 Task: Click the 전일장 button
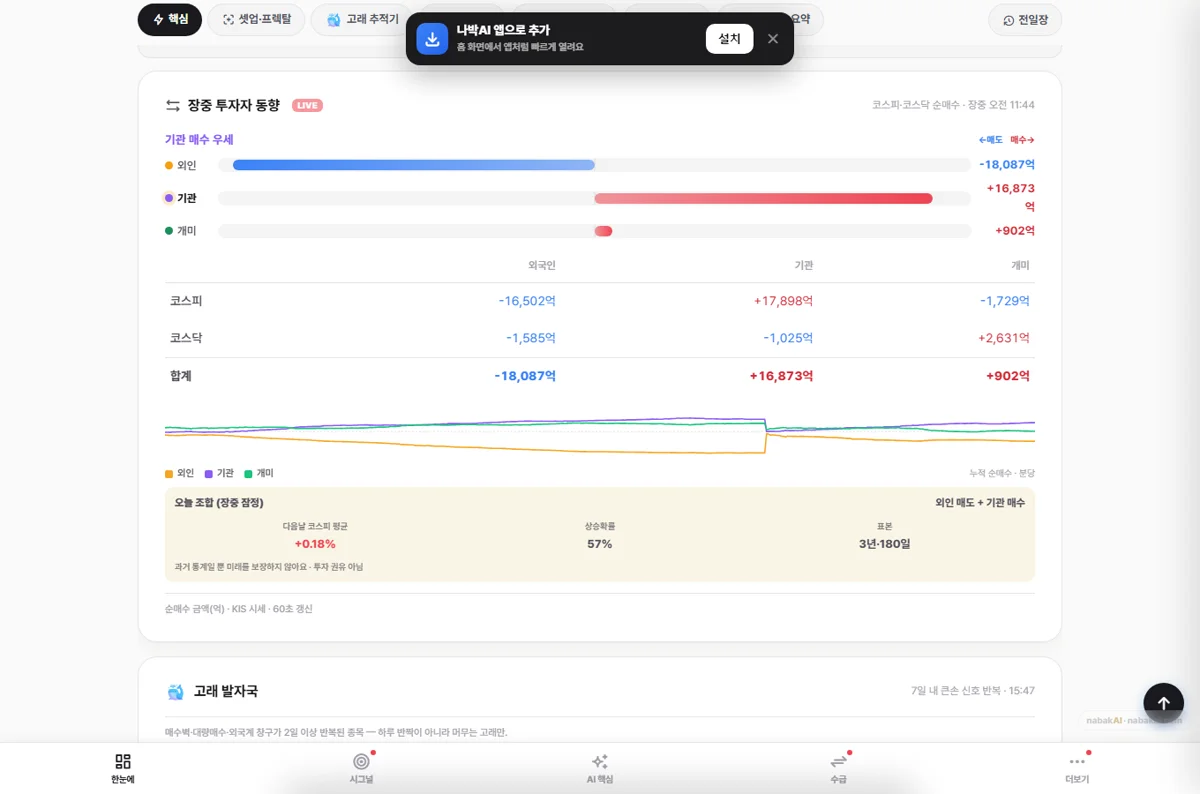1025,20
